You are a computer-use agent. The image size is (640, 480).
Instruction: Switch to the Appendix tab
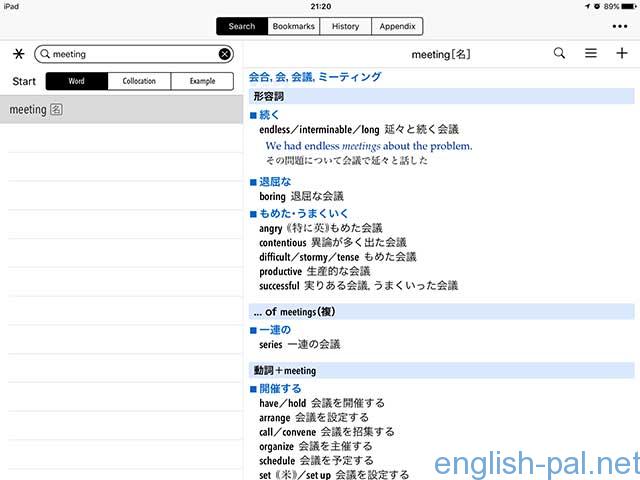click(x=397, y=26)
